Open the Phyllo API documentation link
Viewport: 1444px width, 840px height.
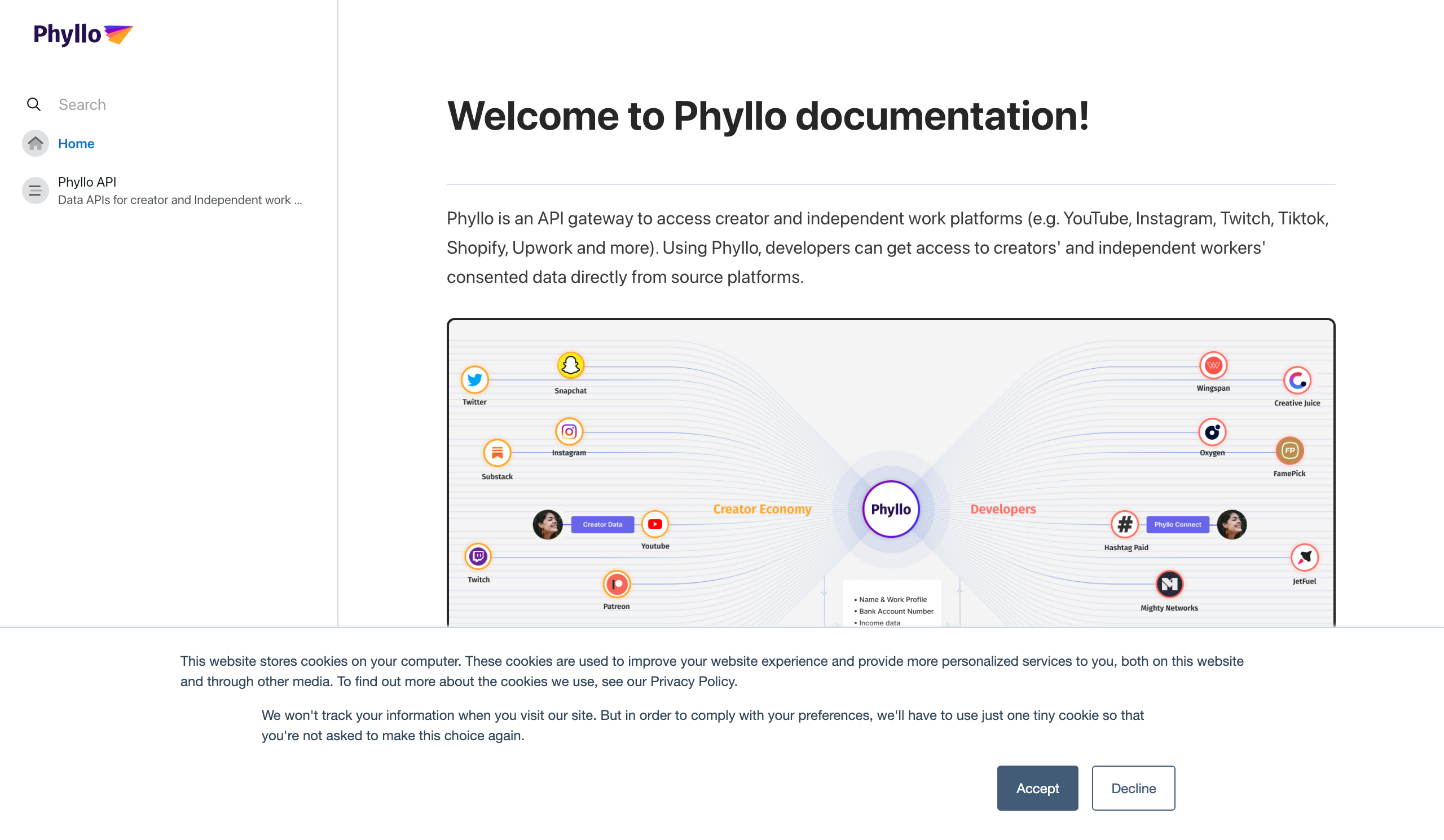pyautogui.click(x=87, y=182)
